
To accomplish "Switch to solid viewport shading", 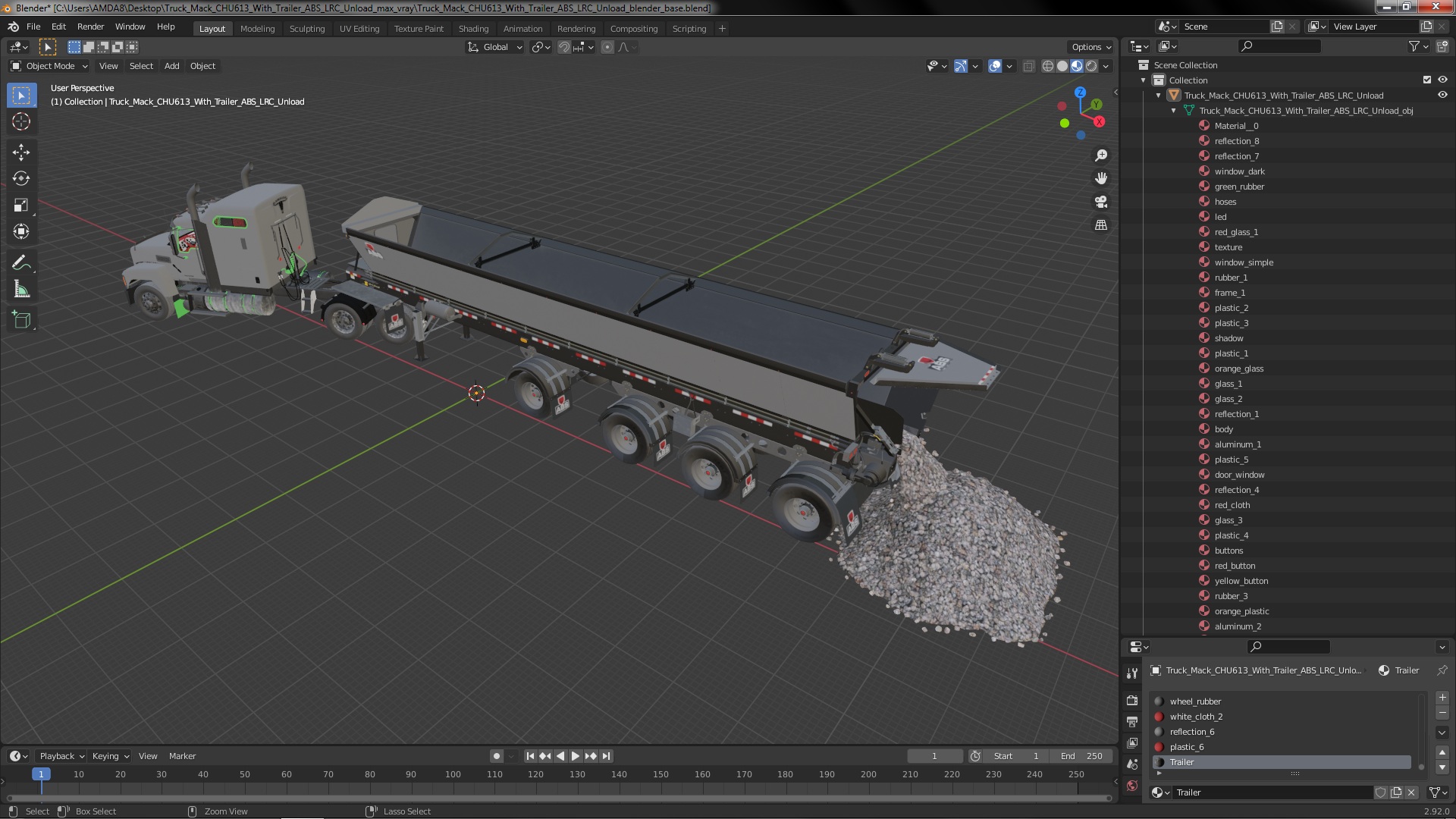I will tap(1062, 66).
